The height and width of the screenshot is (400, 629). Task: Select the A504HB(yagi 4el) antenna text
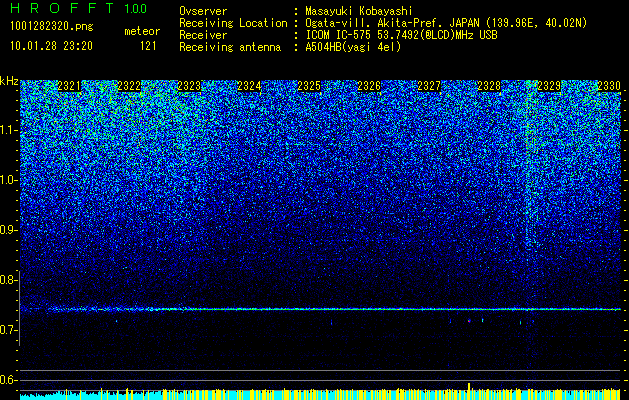tap(353, 47)
